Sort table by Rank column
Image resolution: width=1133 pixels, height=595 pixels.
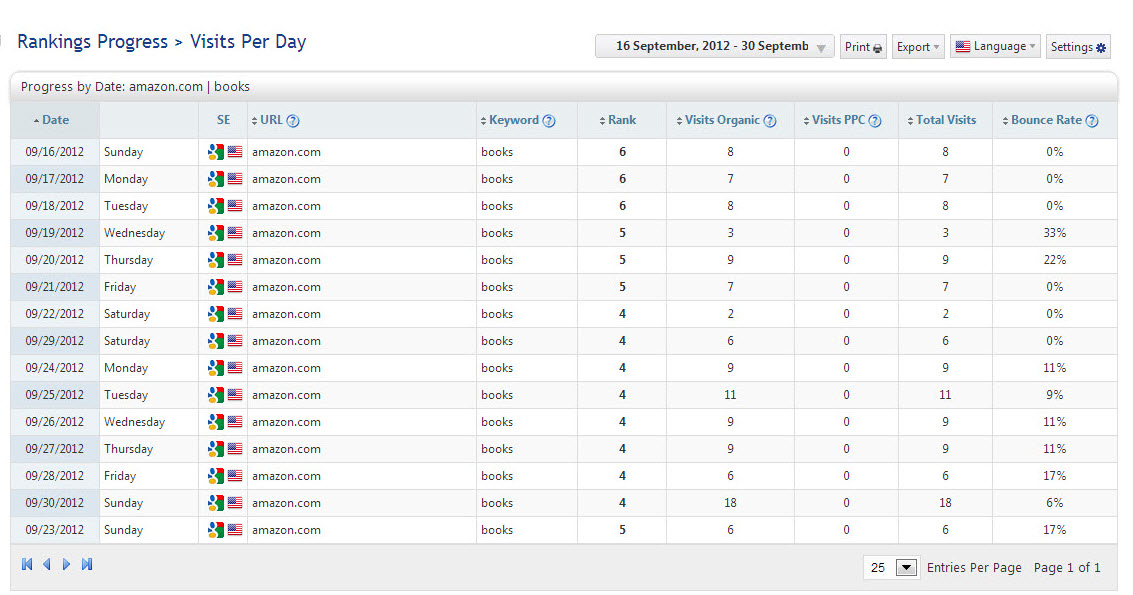pyautogui.click(x=621, y=120)
